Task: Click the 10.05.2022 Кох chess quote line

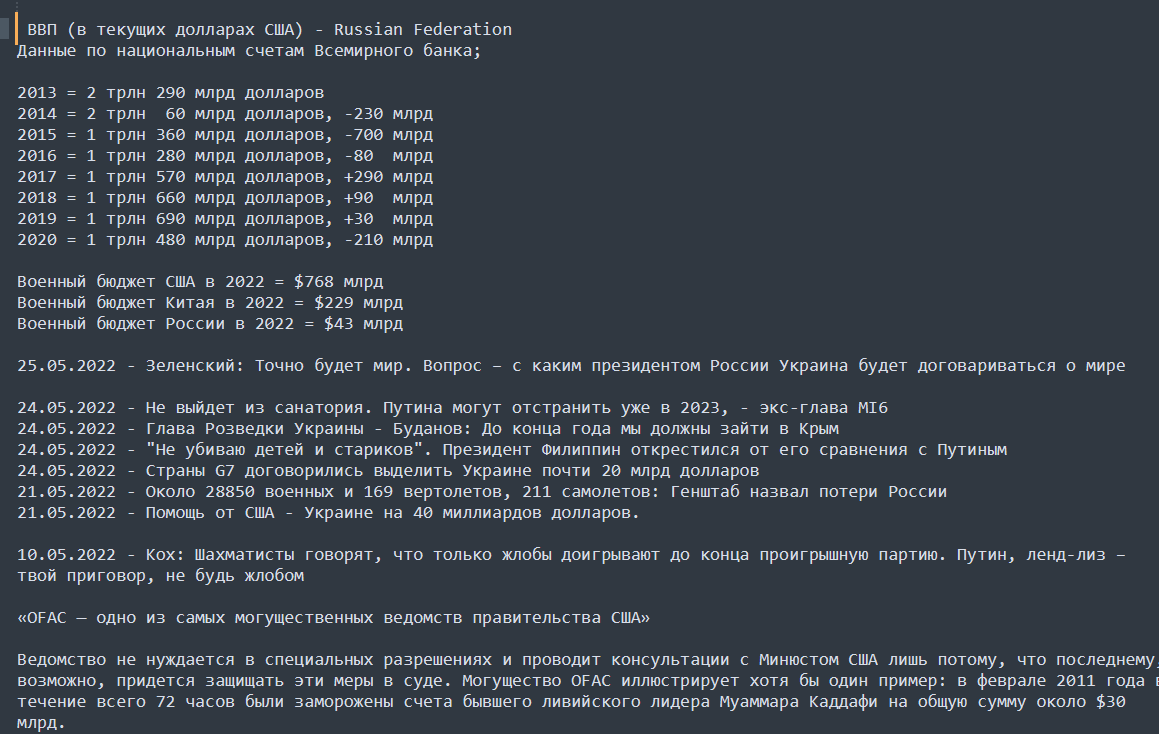Action: tap(571, 565)
